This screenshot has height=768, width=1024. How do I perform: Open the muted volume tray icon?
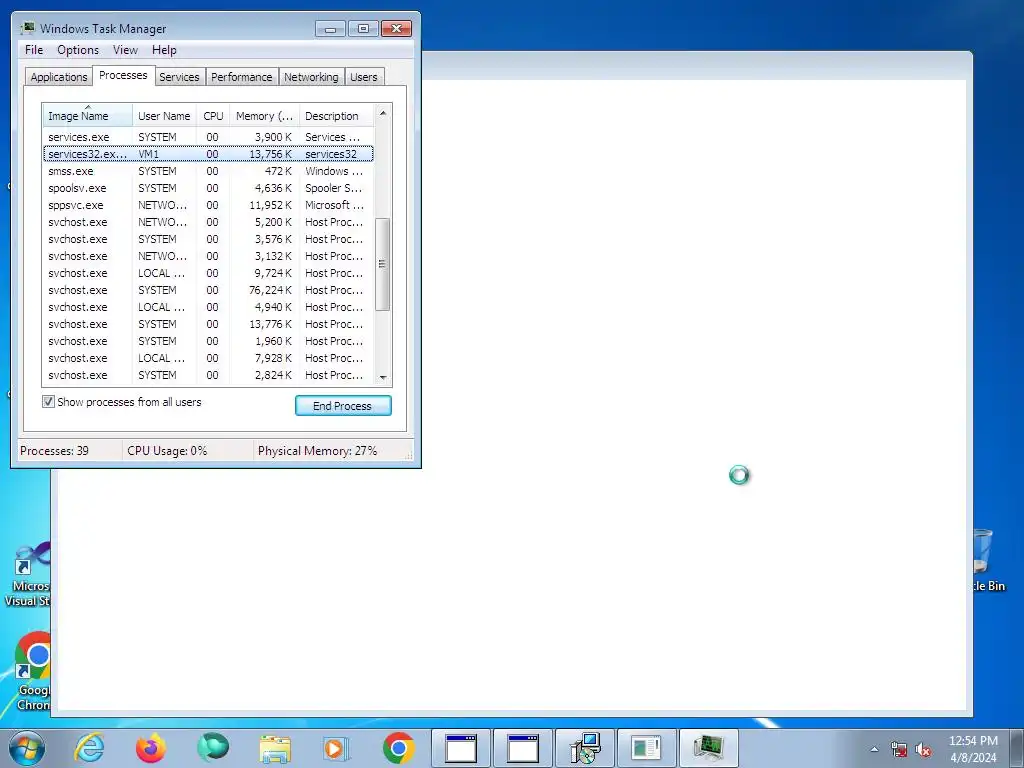(x=923, y=750)
